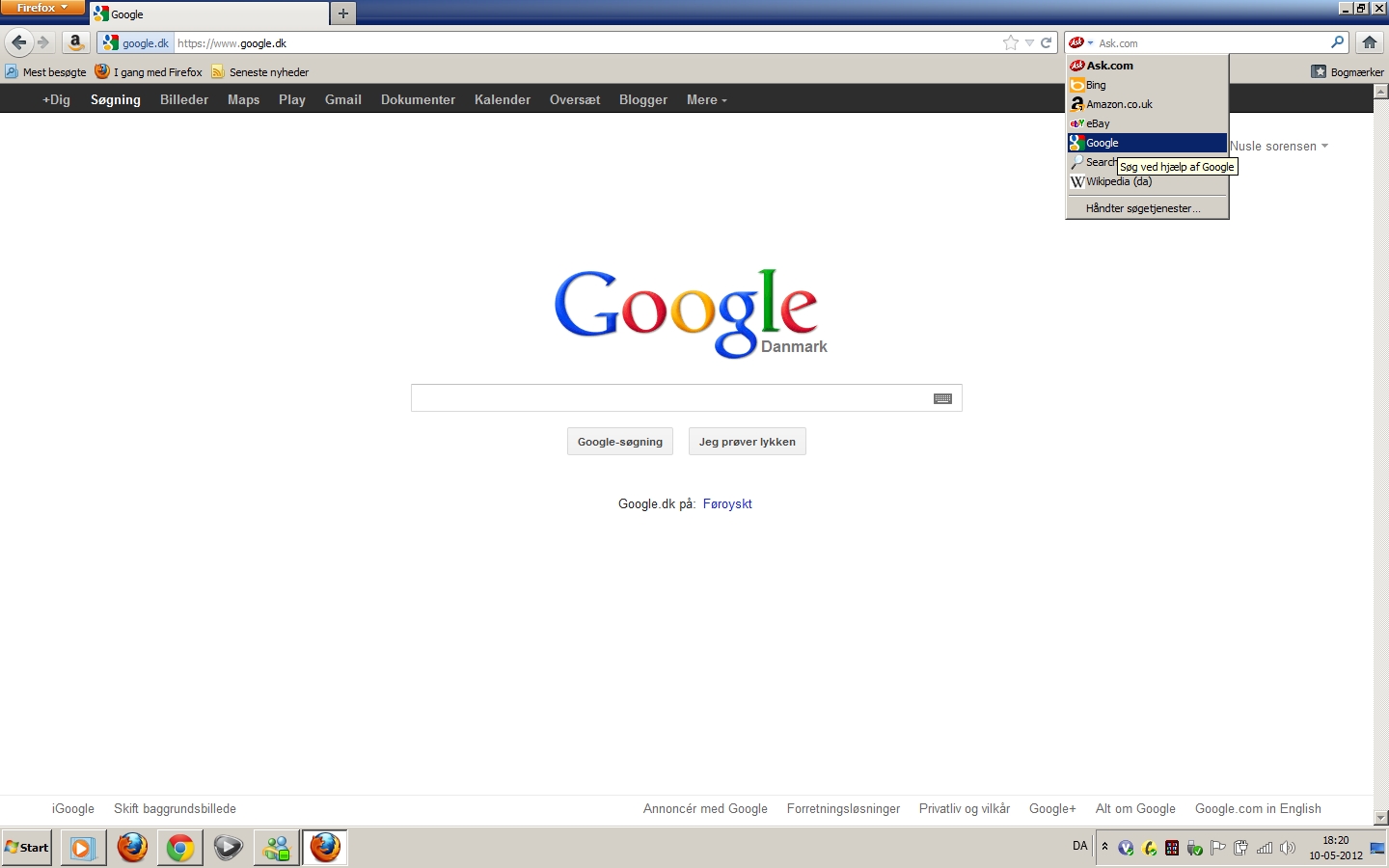
Task: Click the google.dk site identity badge
Action: pyautogui.click(x=136, y=43)
